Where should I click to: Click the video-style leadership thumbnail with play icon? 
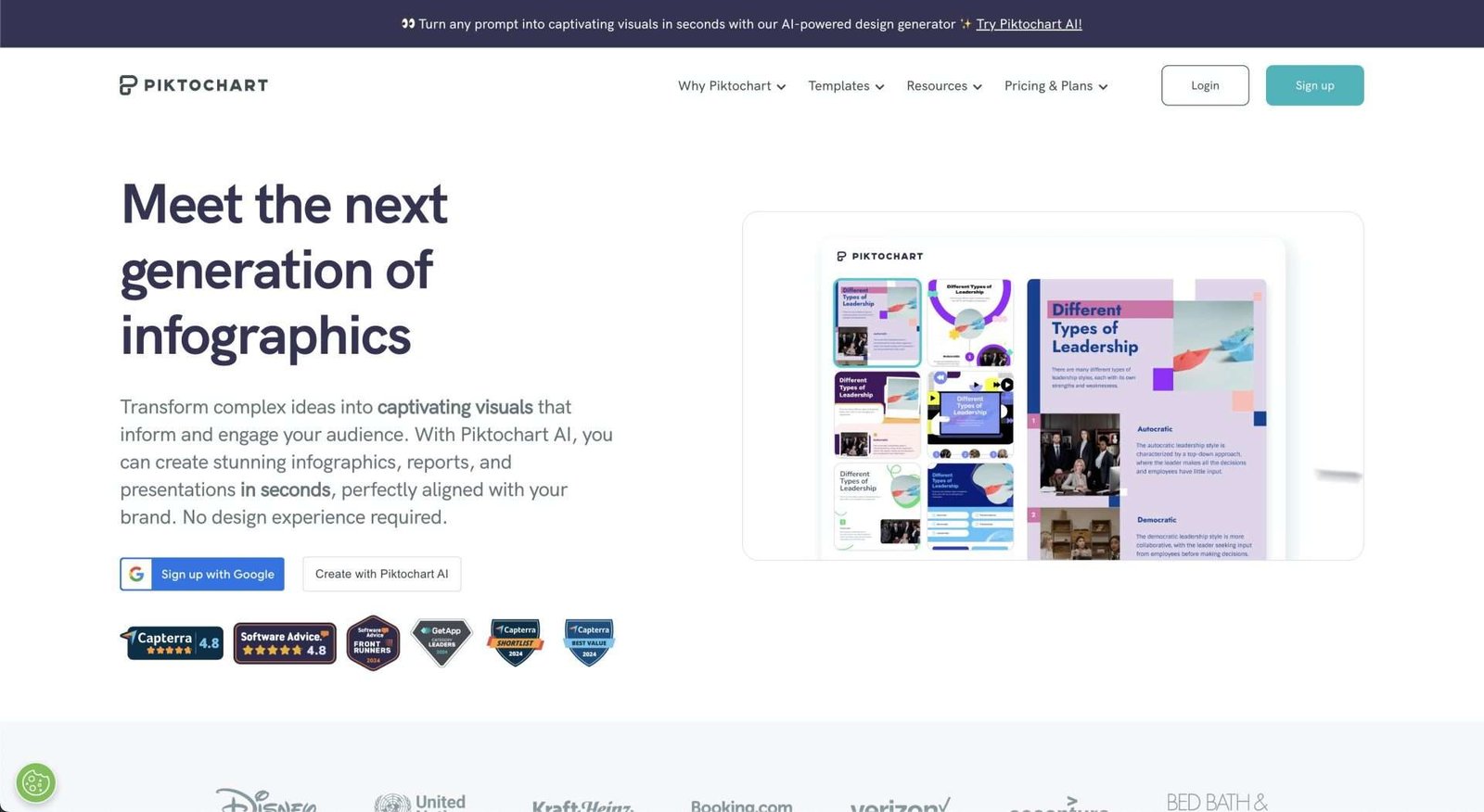point(970,415)
